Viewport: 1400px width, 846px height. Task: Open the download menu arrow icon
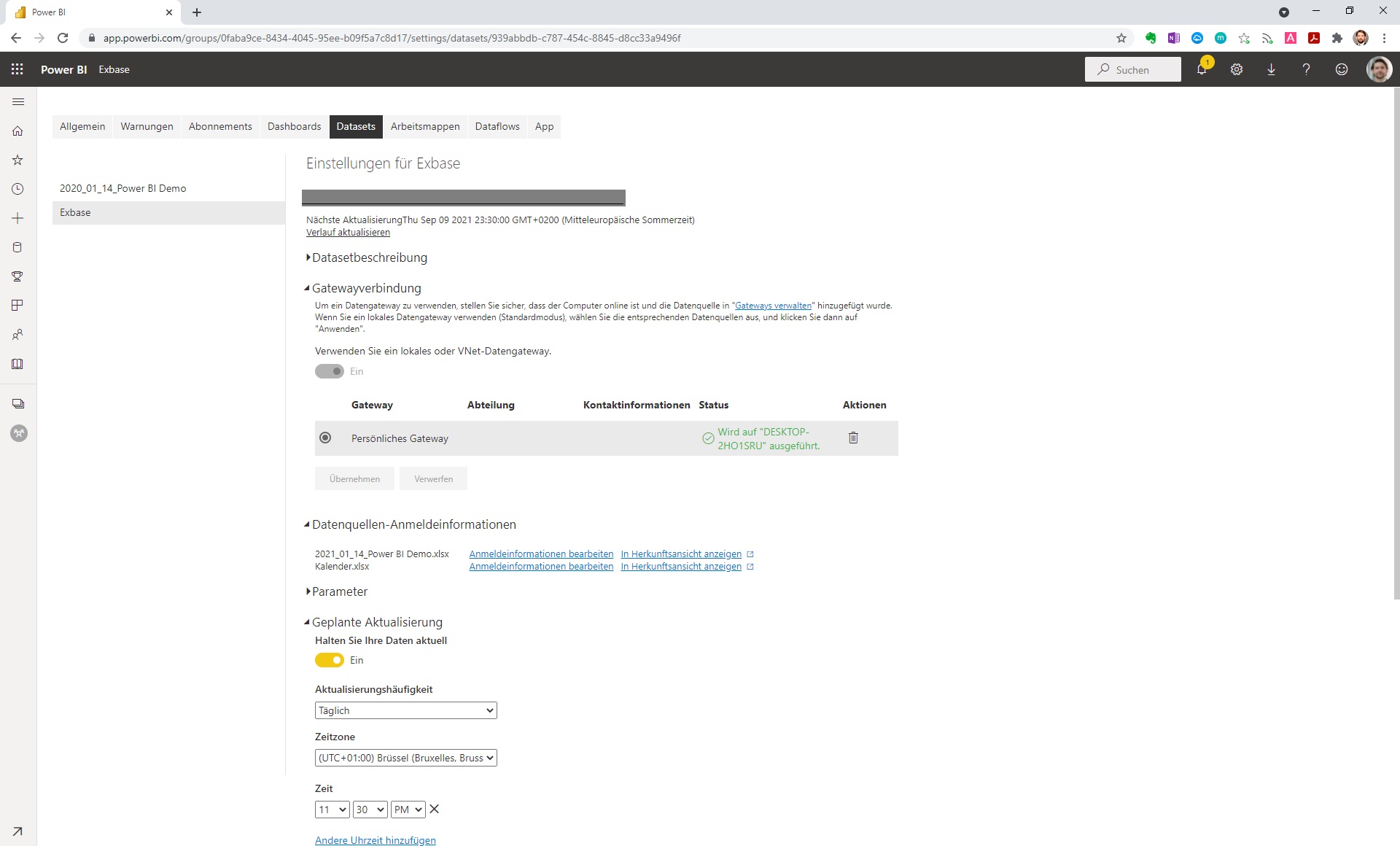(1271, 69)
